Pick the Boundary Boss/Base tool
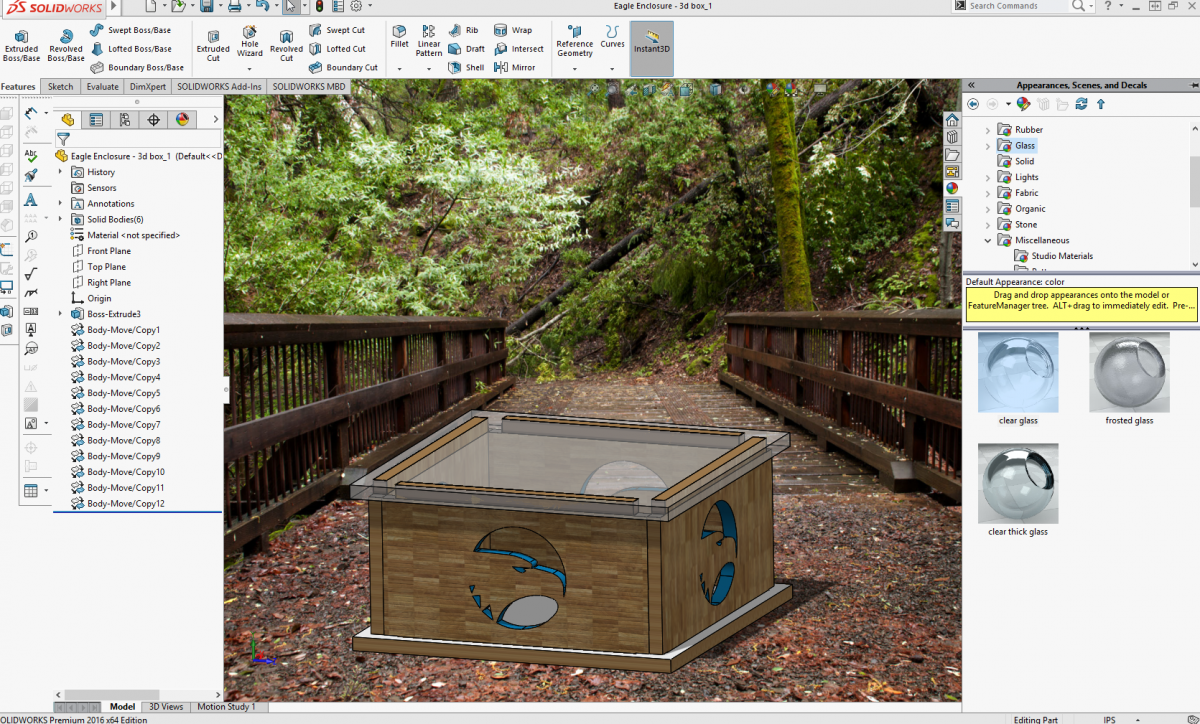The image size is (1200, 724). (137, 67)
